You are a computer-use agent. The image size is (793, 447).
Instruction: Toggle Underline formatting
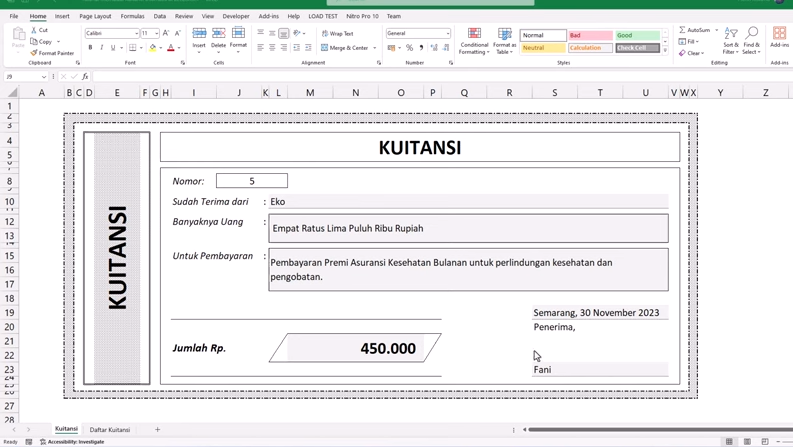pyautogui.click(x=113, y=48)
